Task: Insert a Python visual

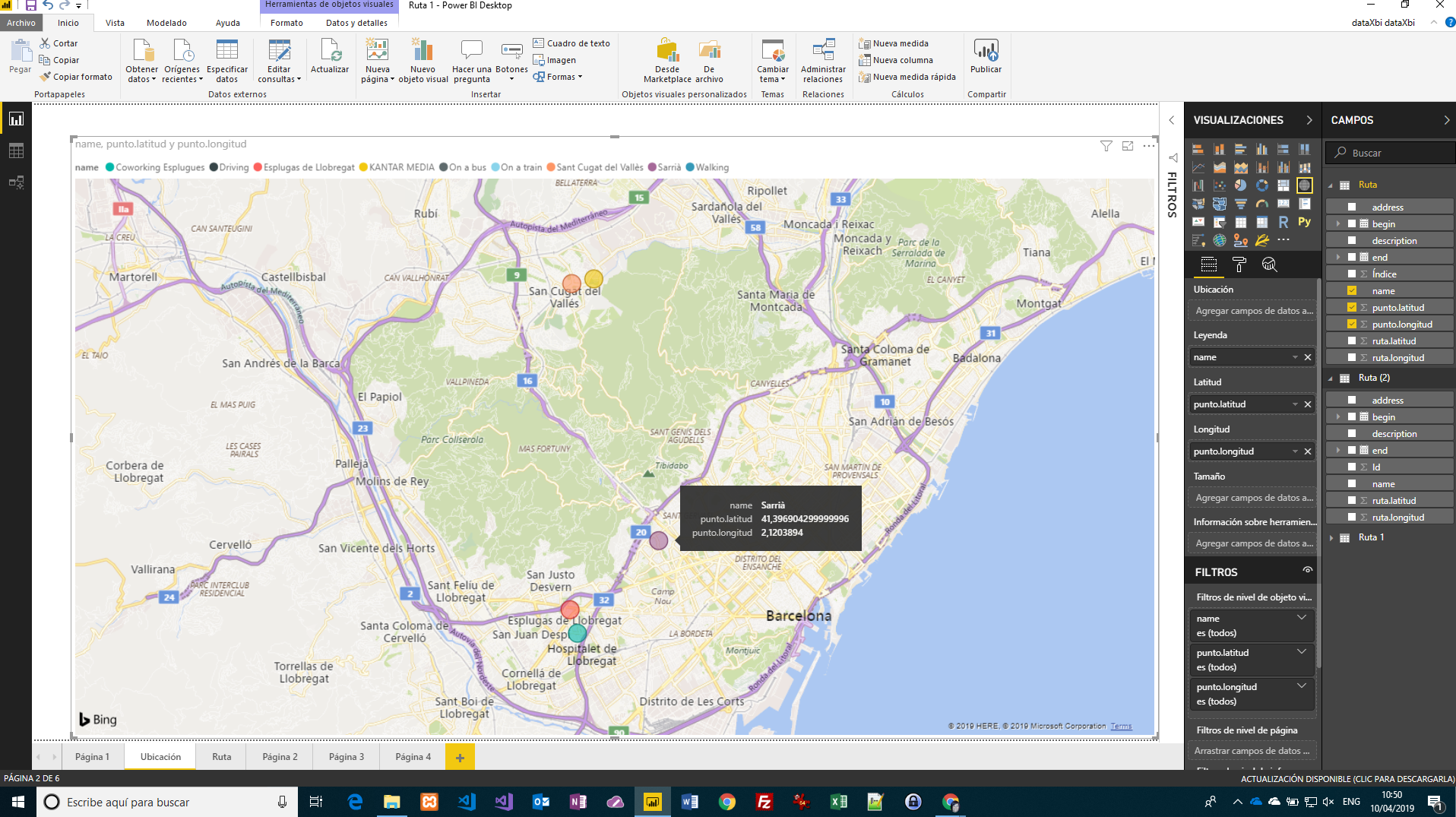Action: [1306, 222]
